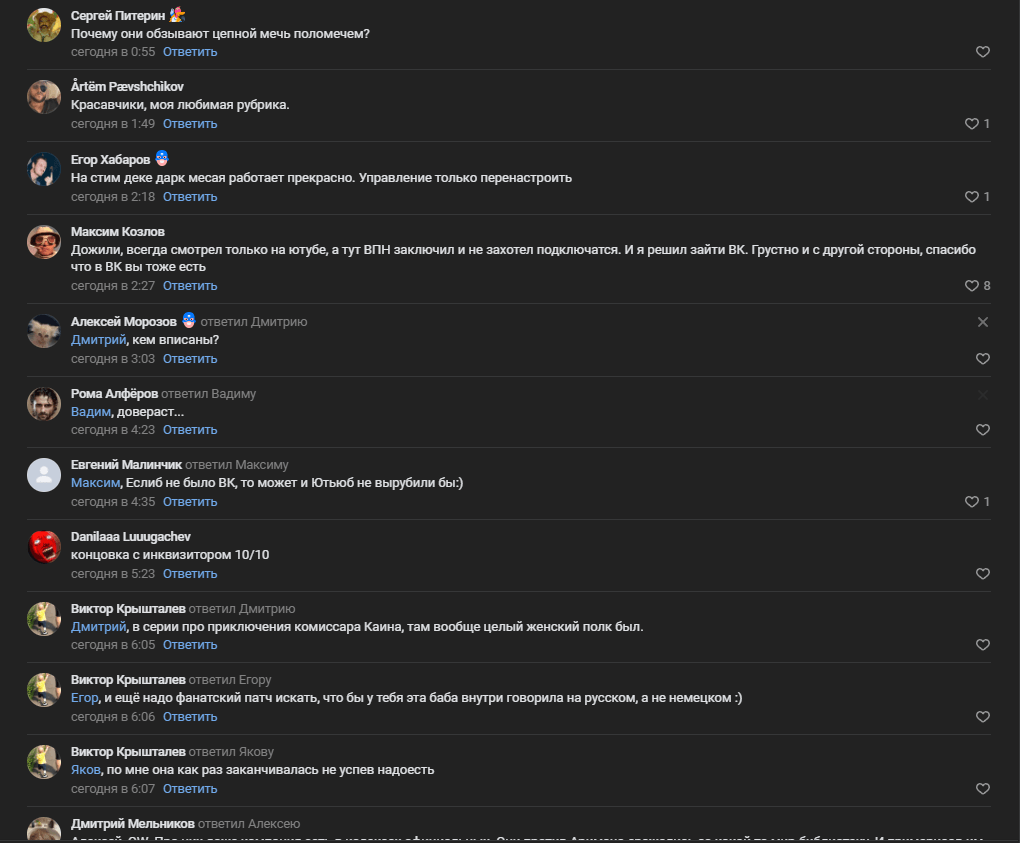Viewport: 1020px width, 843px height.
Task: Click the emoji badge next to Егор Хабаров's name
Action: click(x=162, y=158)
